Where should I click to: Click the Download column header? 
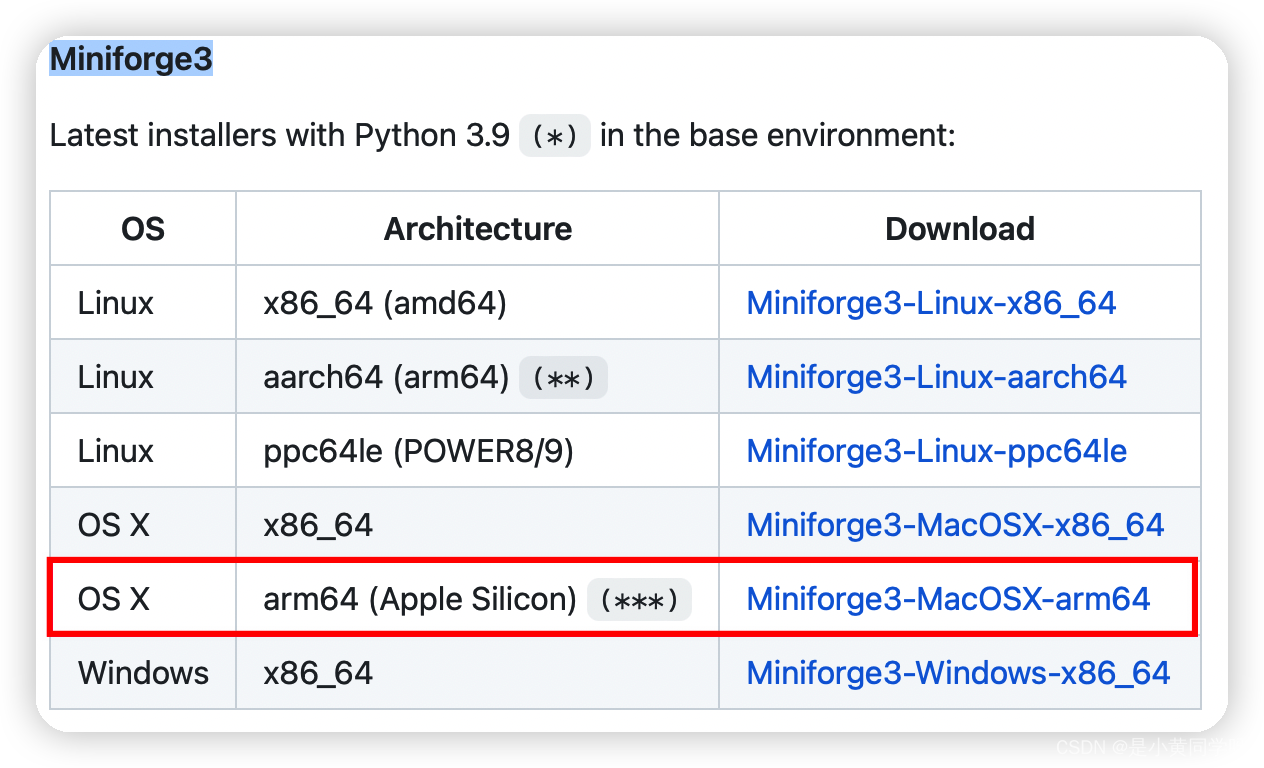(x=960, y=229)
